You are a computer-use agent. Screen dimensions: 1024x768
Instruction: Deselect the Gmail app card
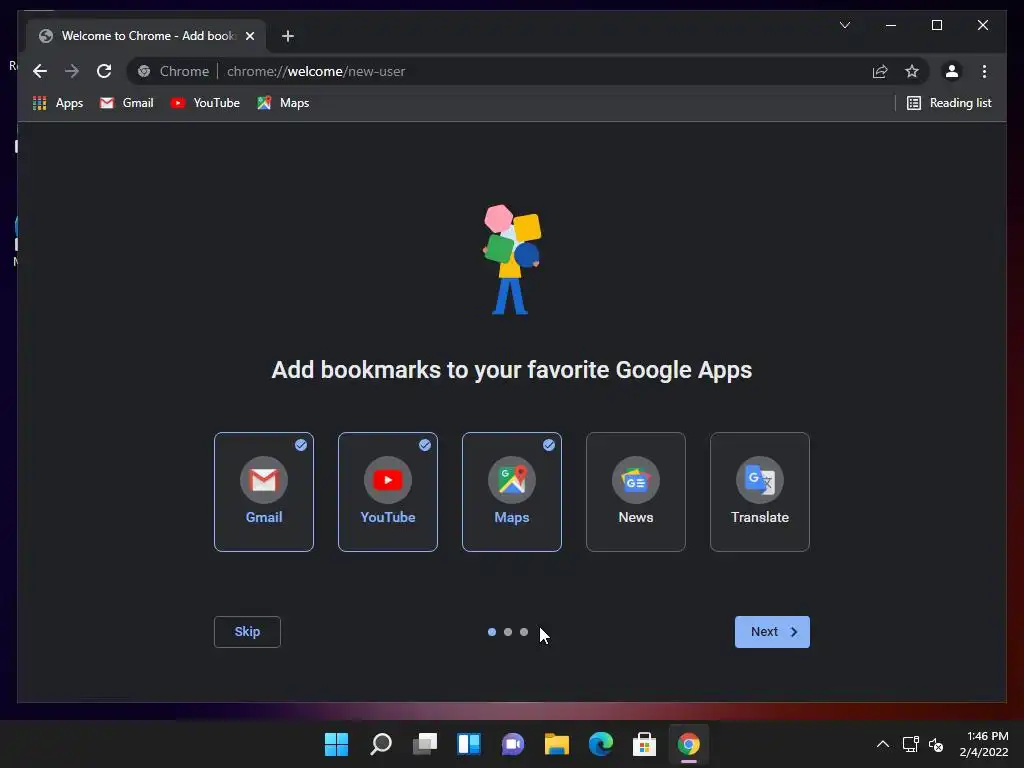coord(264,492)
